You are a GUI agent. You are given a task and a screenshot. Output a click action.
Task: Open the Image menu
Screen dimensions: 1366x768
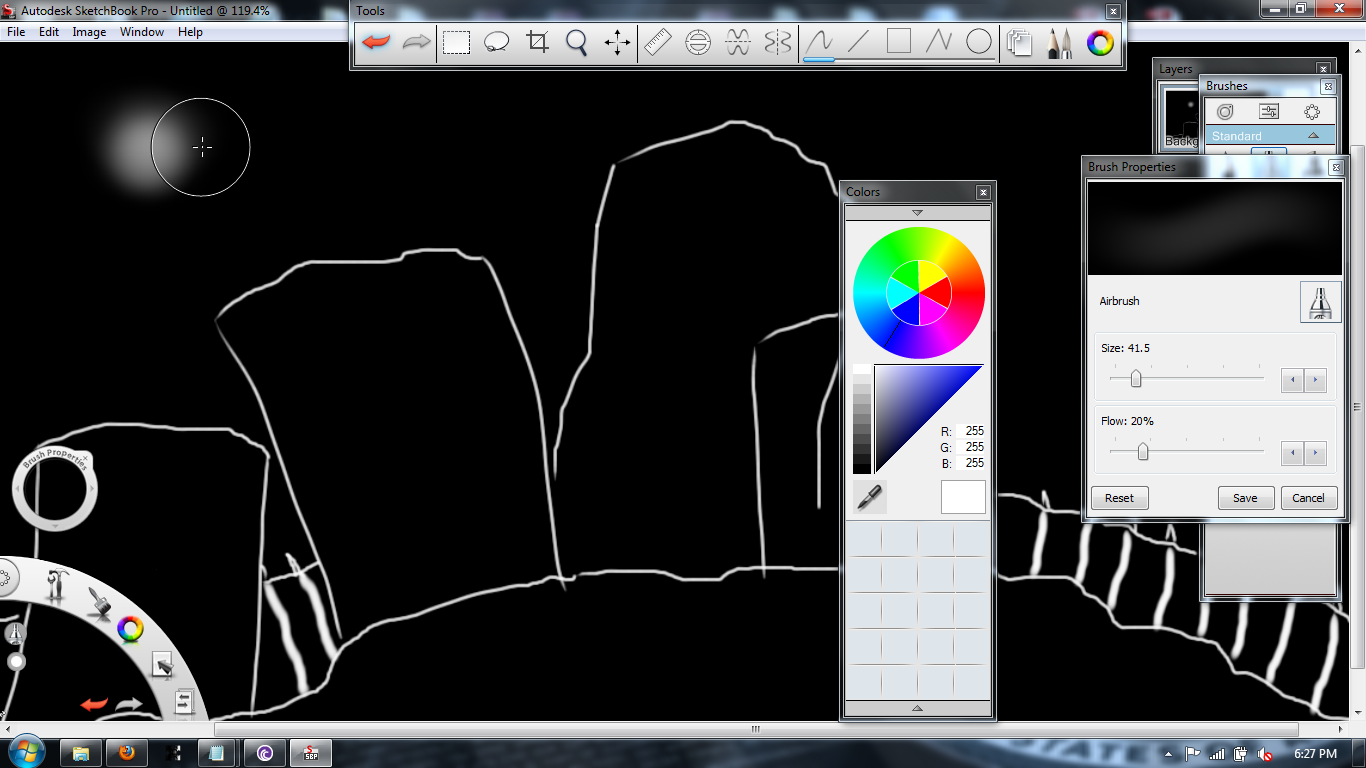pyautogui.click(x=89, y=32)
